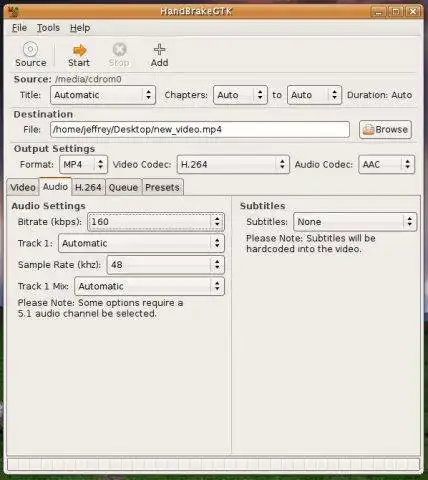The image size is (428, 480).
Task: Click the 'Duration: Auto' label
Action: click(379, 95)
